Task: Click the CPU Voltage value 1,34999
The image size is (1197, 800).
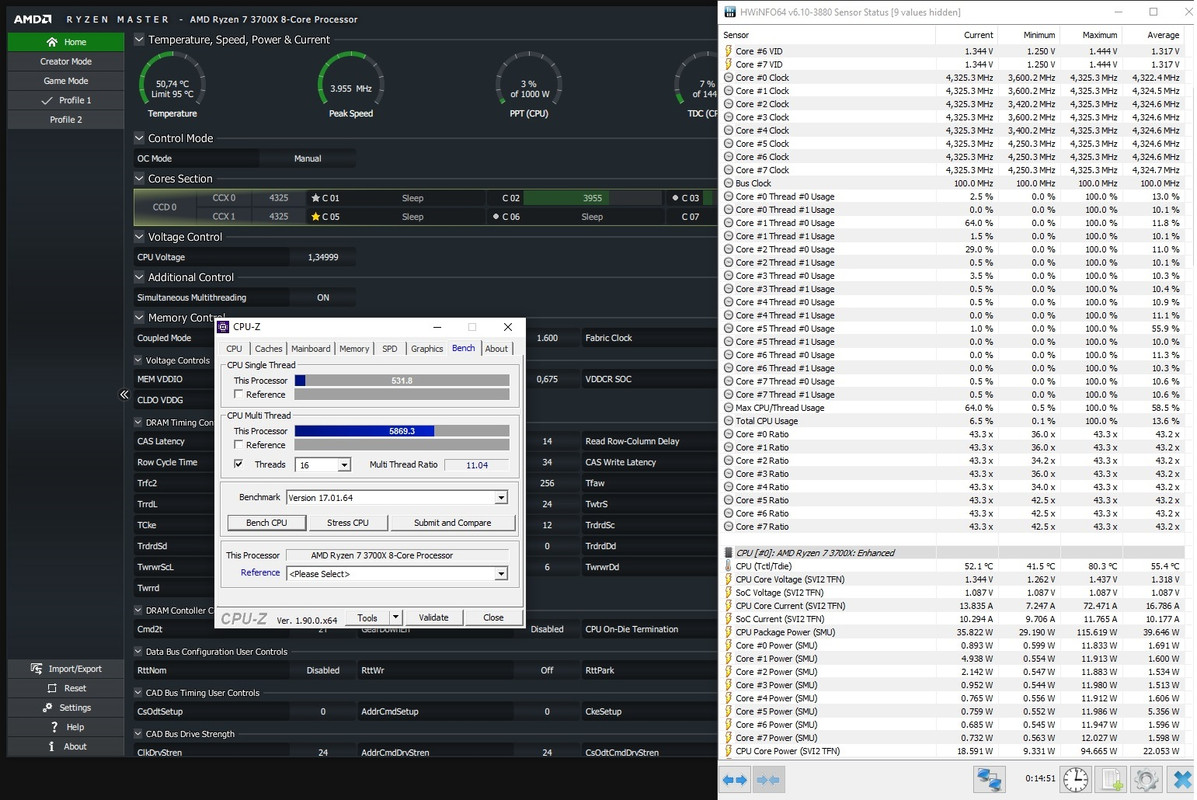Action: click(323, 257)
